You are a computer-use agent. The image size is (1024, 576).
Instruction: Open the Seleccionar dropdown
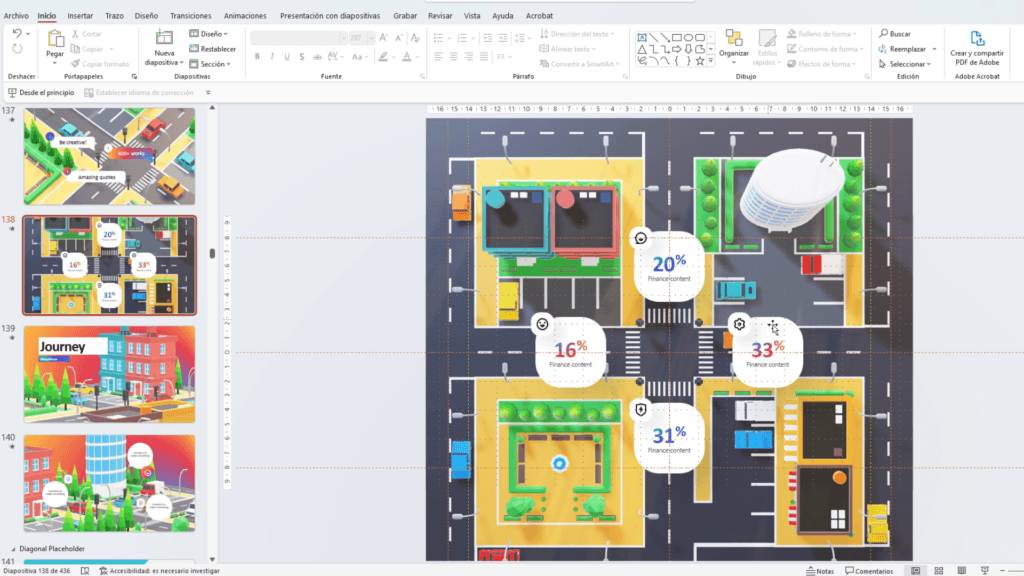[905, 64]
